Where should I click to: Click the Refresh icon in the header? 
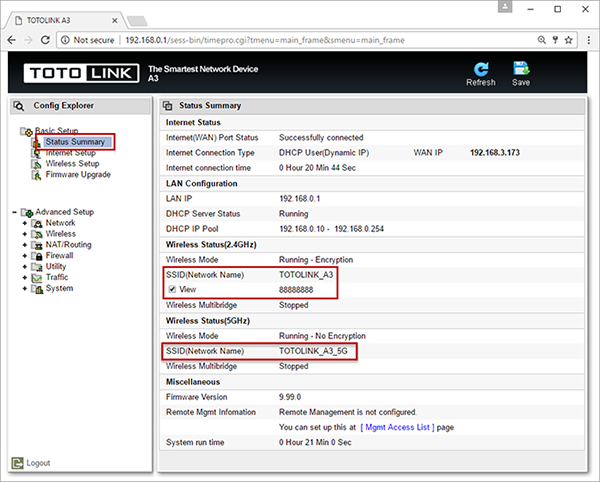[x=481, y=69]
